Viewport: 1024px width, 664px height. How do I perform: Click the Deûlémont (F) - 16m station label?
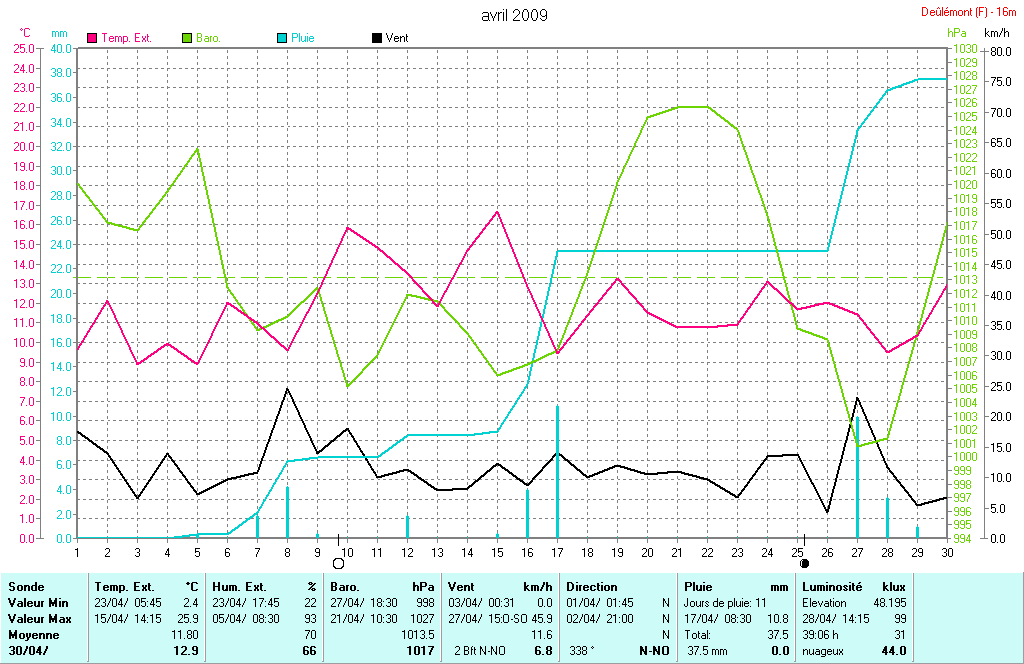coord(969,12)
